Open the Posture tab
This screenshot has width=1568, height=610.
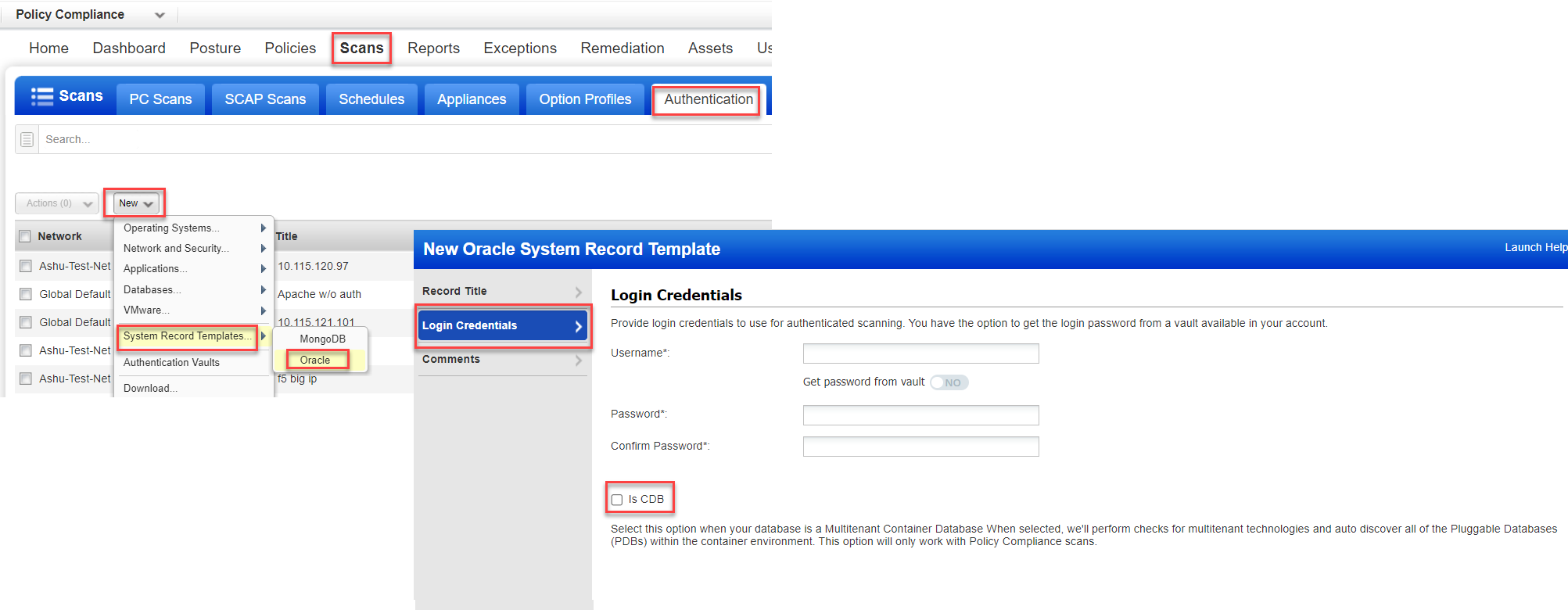tap(215, 48)
